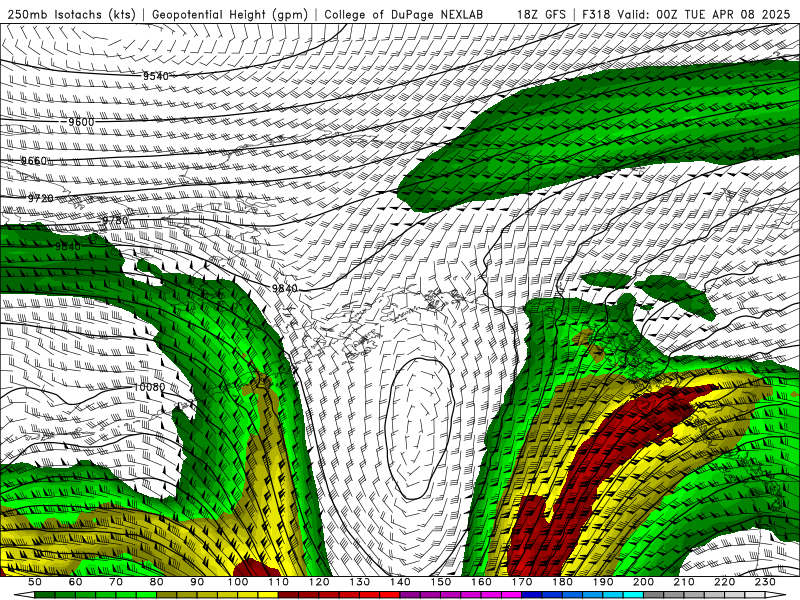This screenshot has width=800, height=600.
Task: Click the "College of DuPage NEXLAB" title
Action: tap(404, 14)
